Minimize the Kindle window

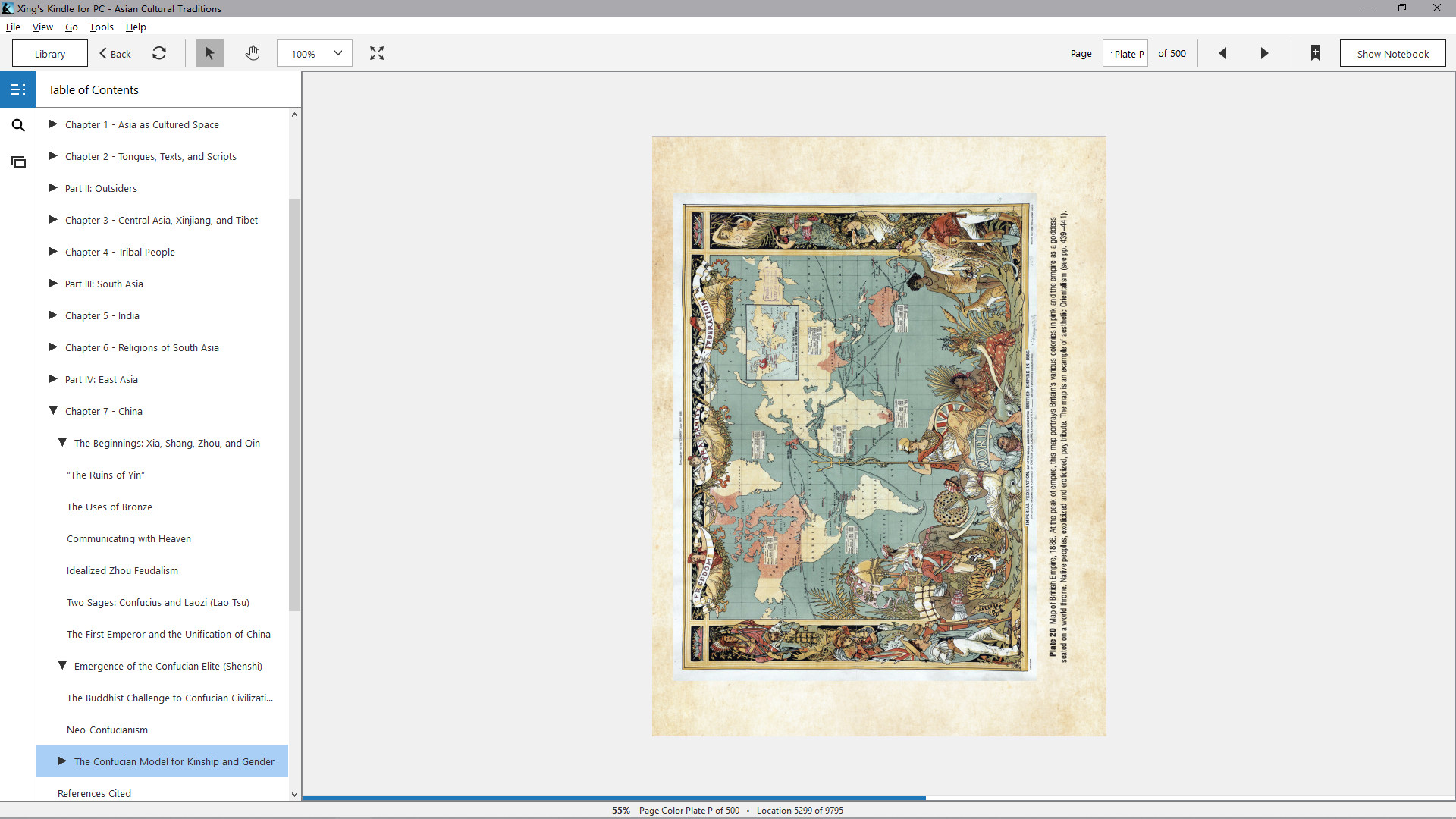(x=1368, y=8)
